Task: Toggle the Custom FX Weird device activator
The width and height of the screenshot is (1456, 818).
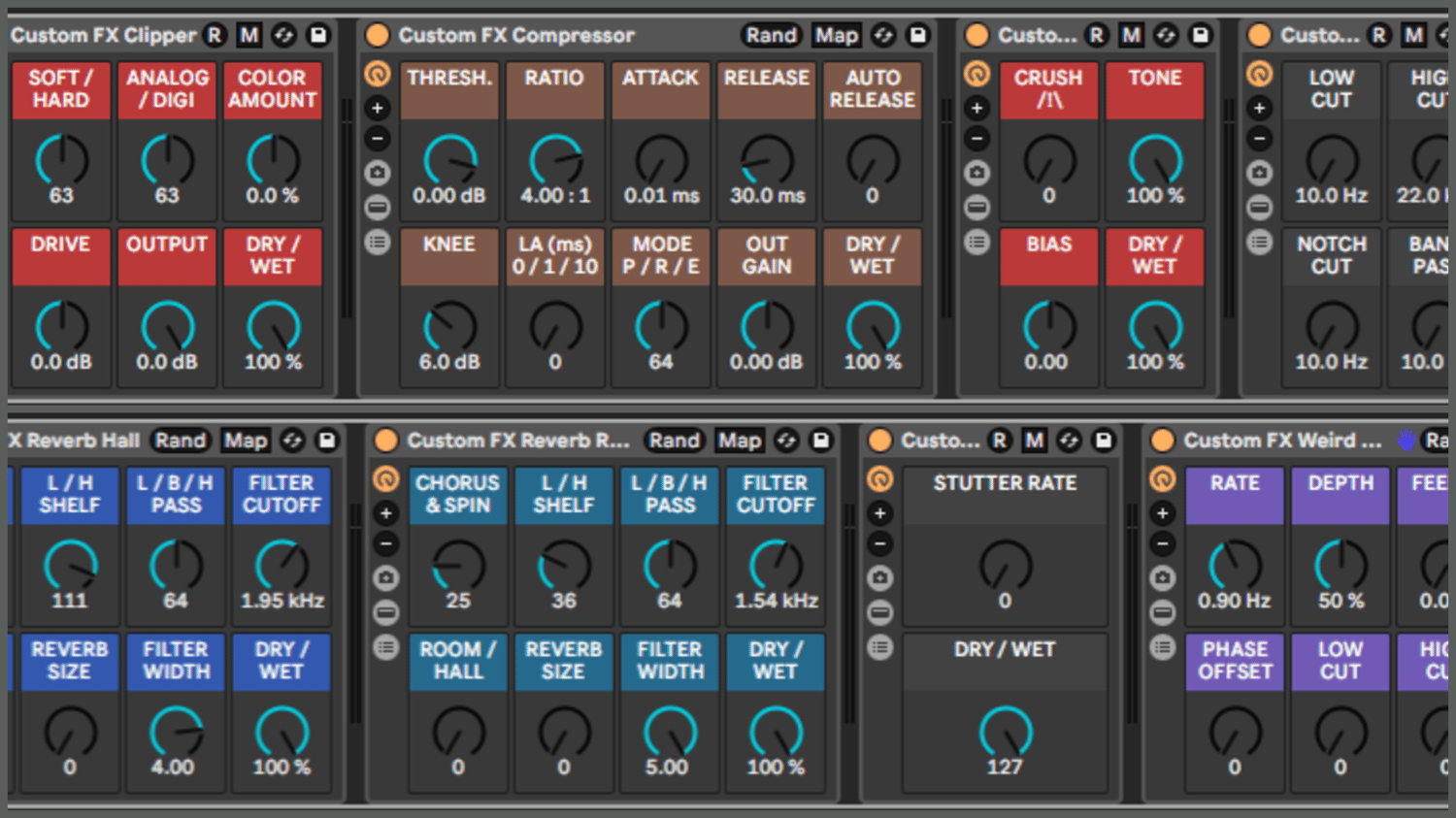Action: coord(1163,441)
